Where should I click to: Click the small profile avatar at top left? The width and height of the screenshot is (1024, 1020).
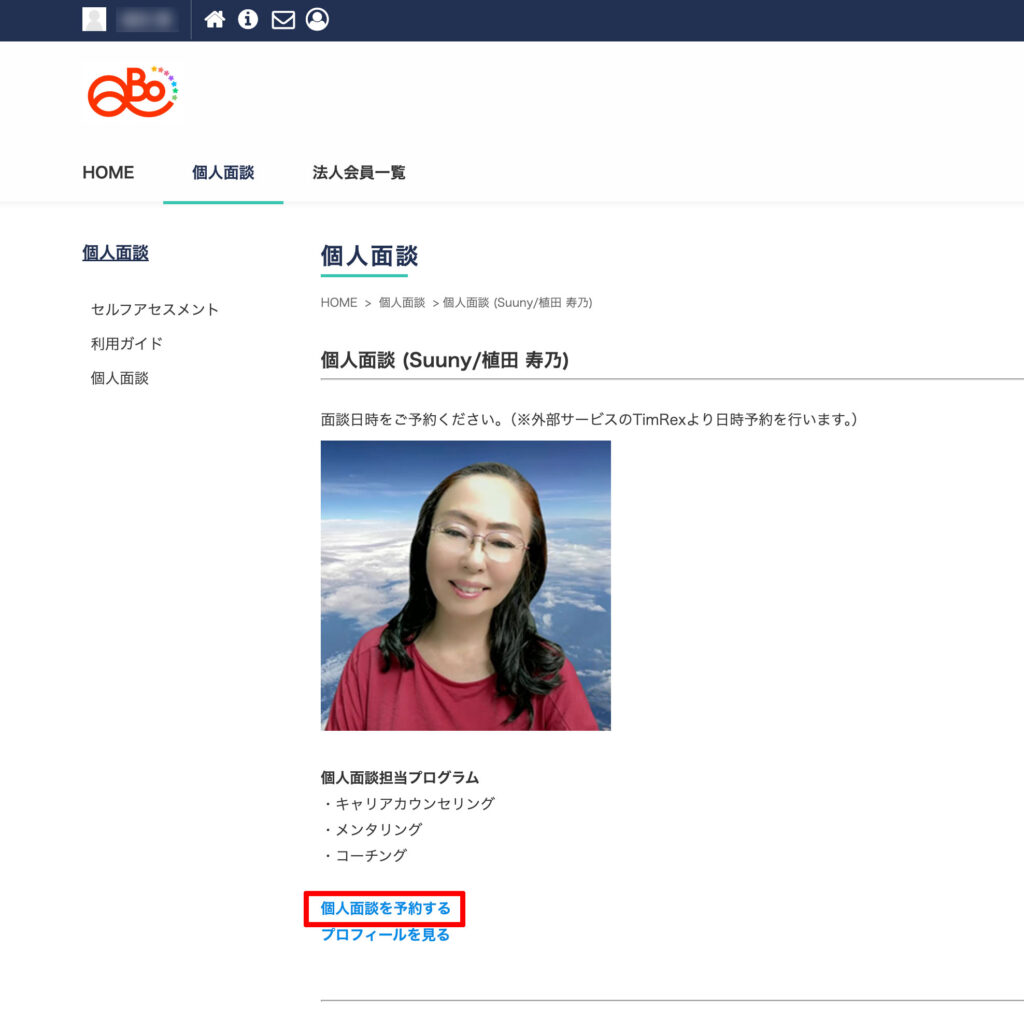(x=94, y=19)
